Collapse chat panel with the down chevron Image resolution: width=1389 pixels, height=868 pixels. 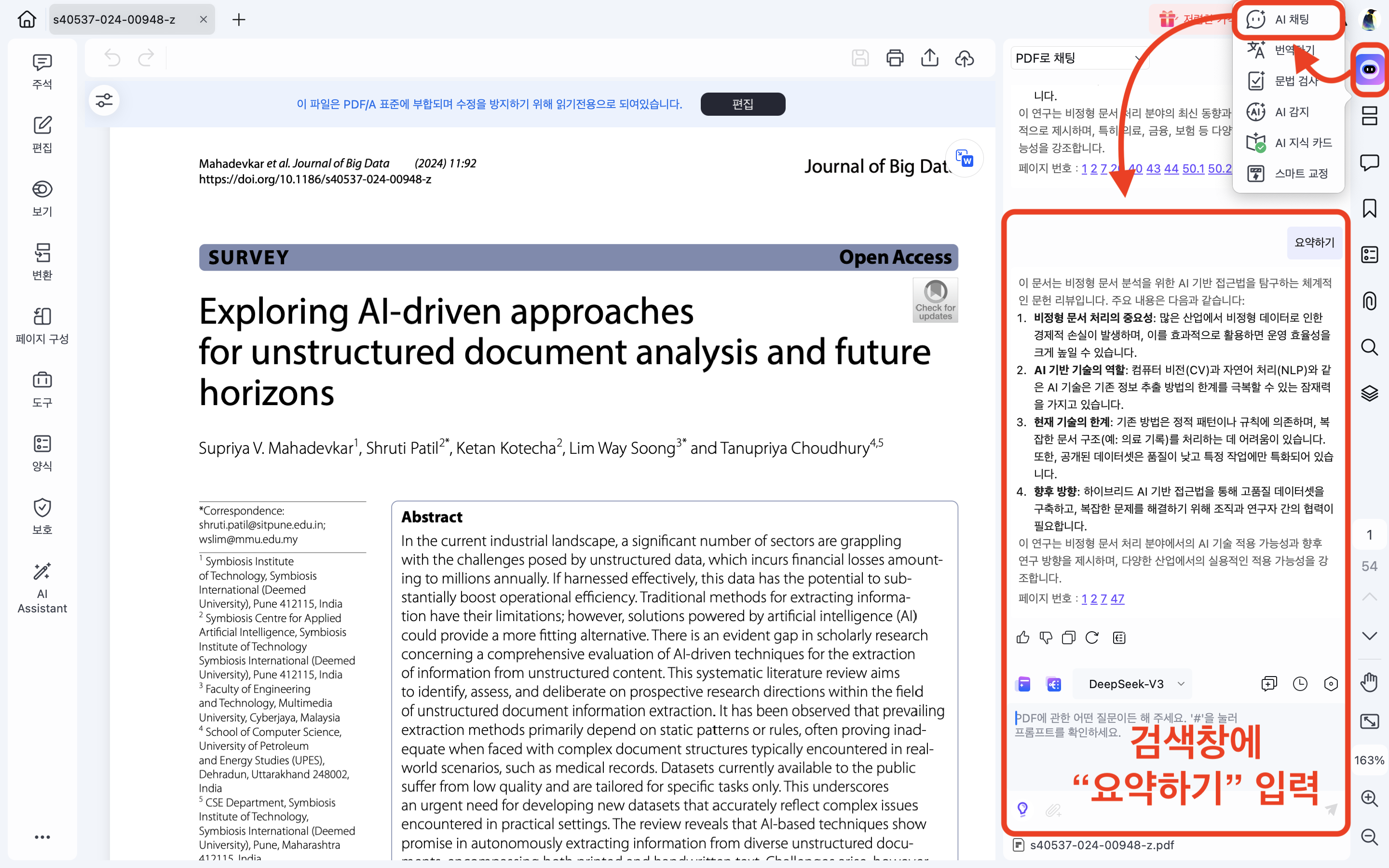point(1370,636)
